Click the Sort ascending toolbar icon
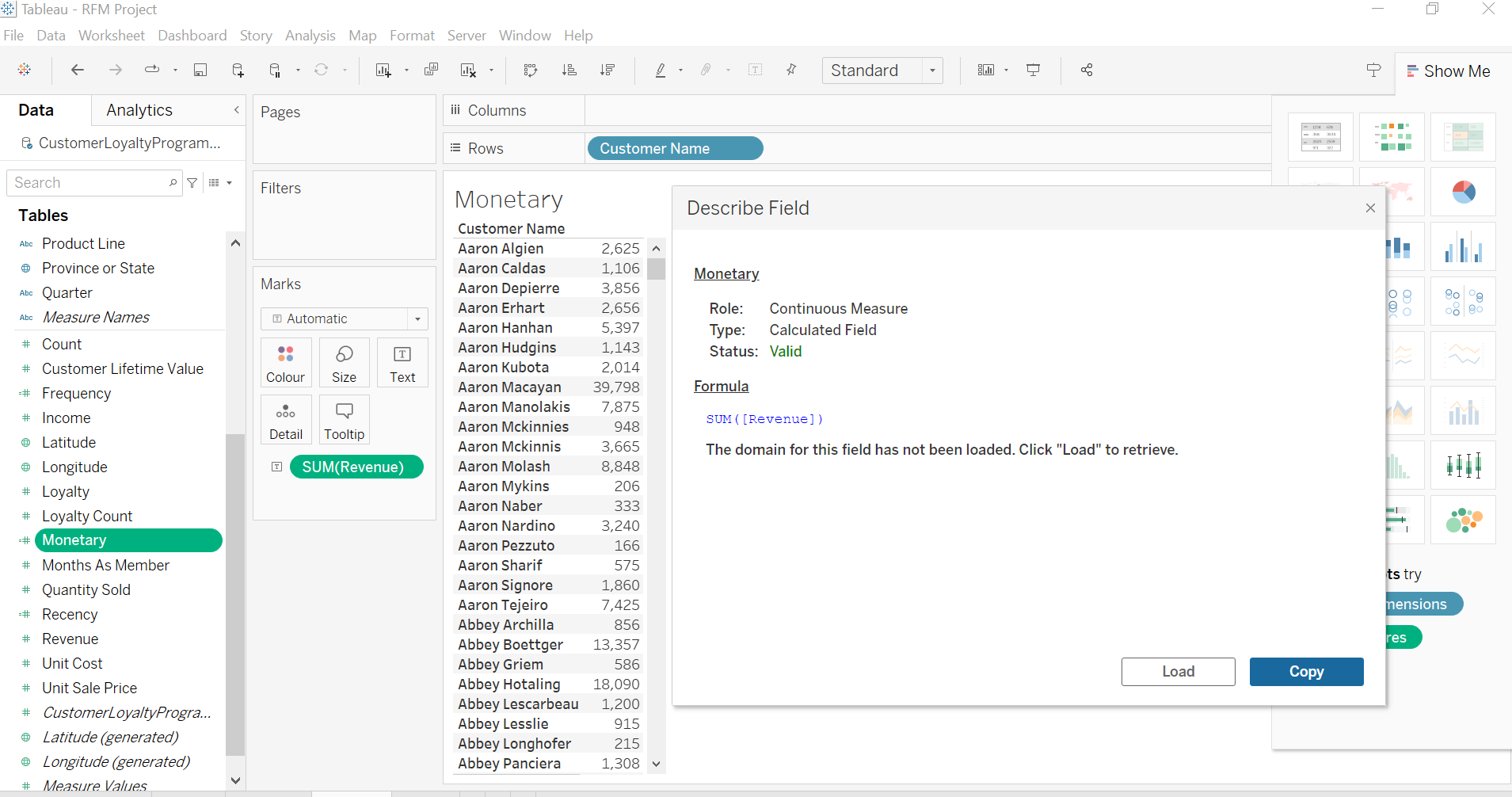1512x797 pixels. [x=569, y=71]
